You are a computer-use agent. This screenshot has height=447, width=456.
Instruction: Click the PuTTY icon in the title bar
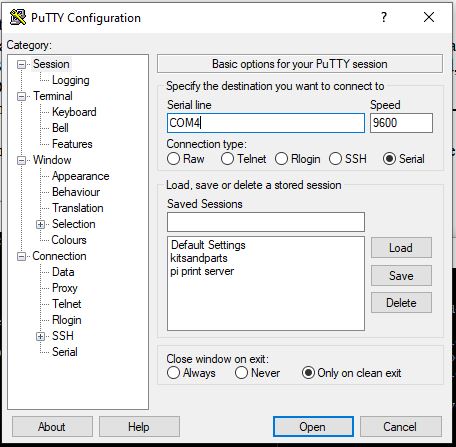(18, 17)
